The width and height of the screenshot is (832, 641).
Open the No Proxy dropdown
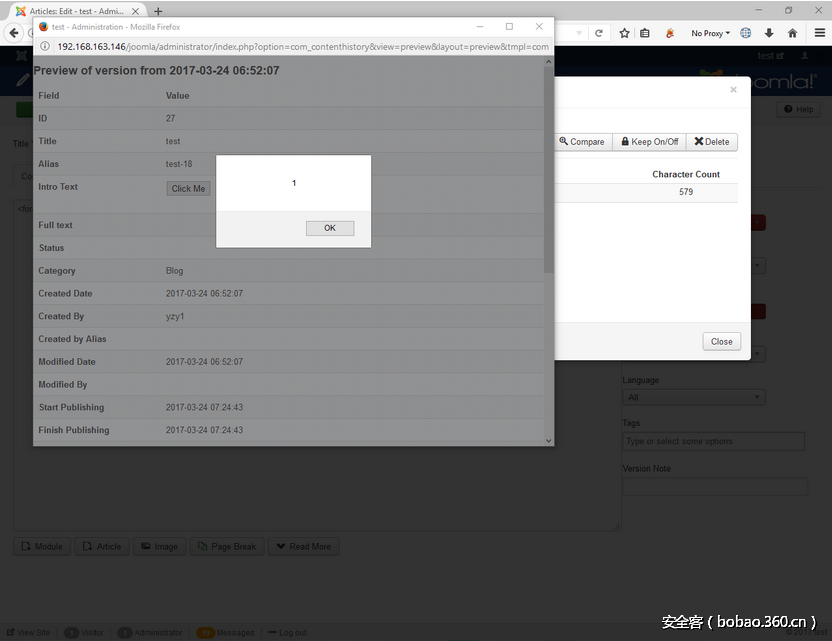(710, 33)
